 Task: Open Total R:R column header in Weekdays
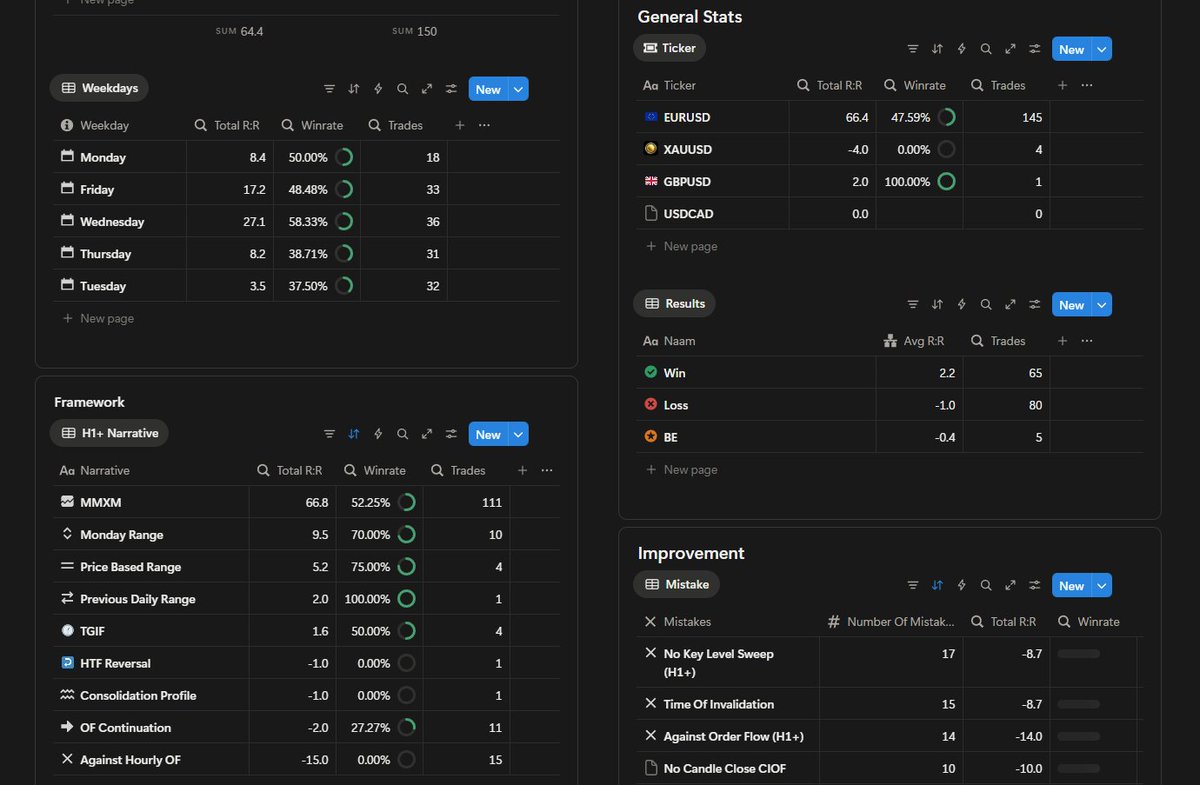click(x=230, y=125)
